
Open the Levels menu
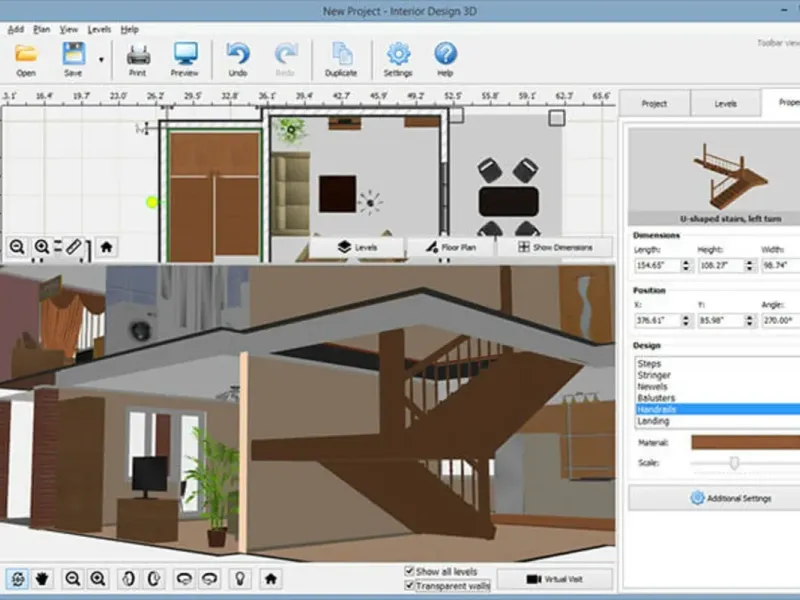click(99, 30)
